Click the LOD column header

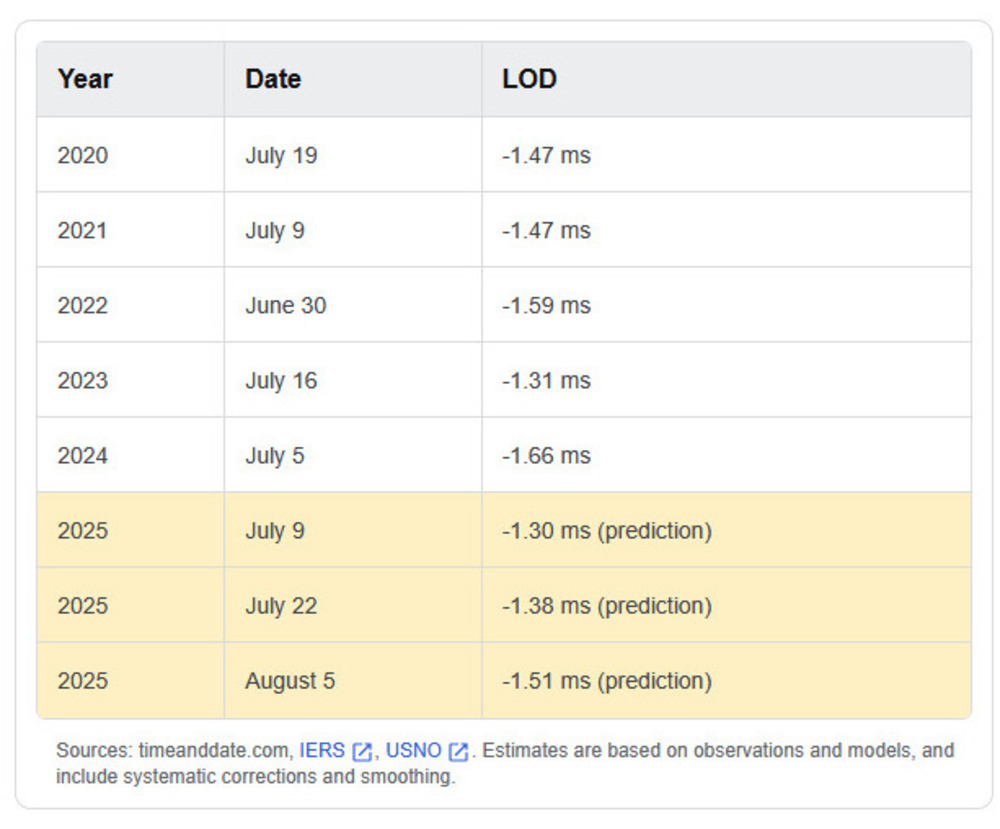click(x=529, y=79)
